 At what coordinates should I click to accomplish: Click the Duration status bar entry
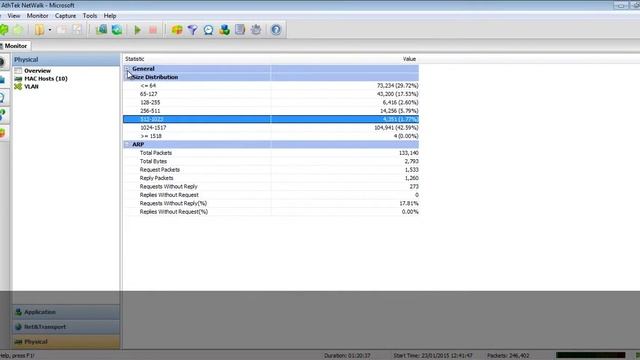[347, 356]
